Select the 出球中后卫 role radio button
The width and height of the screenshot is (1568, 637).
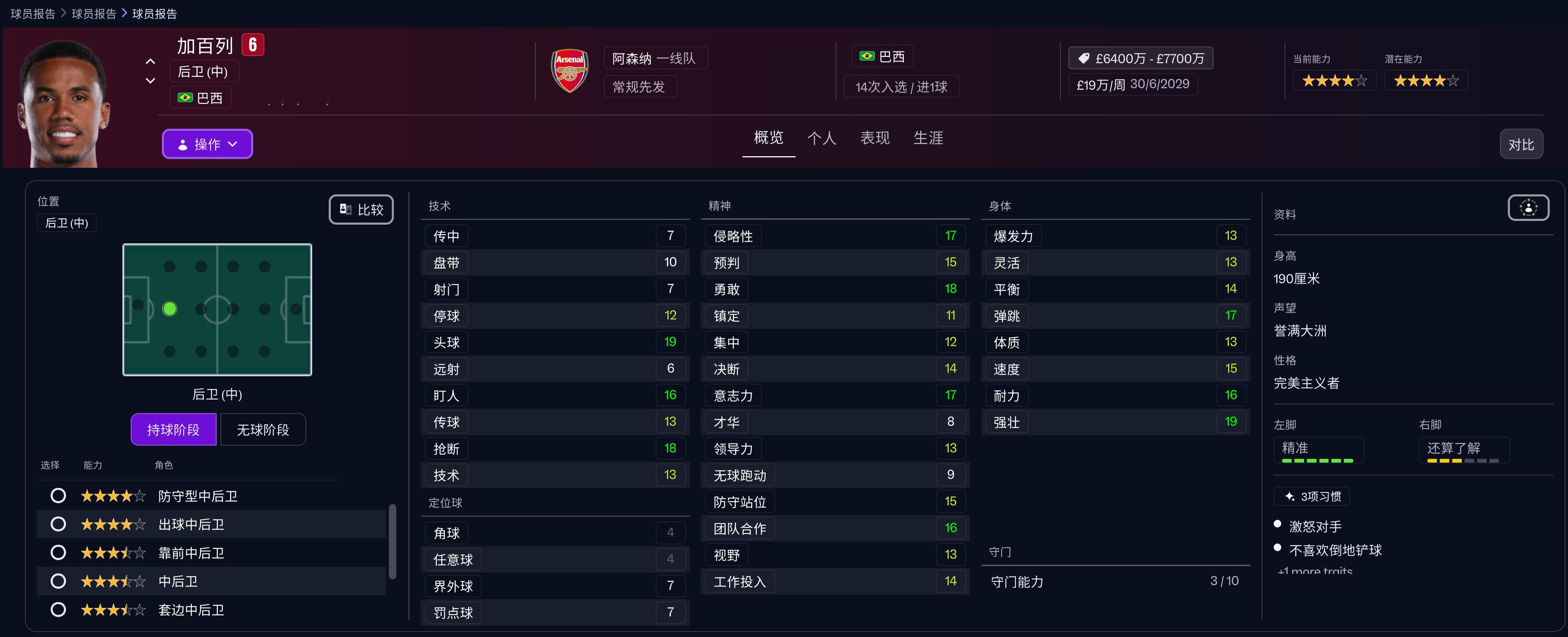click(58, 524)
